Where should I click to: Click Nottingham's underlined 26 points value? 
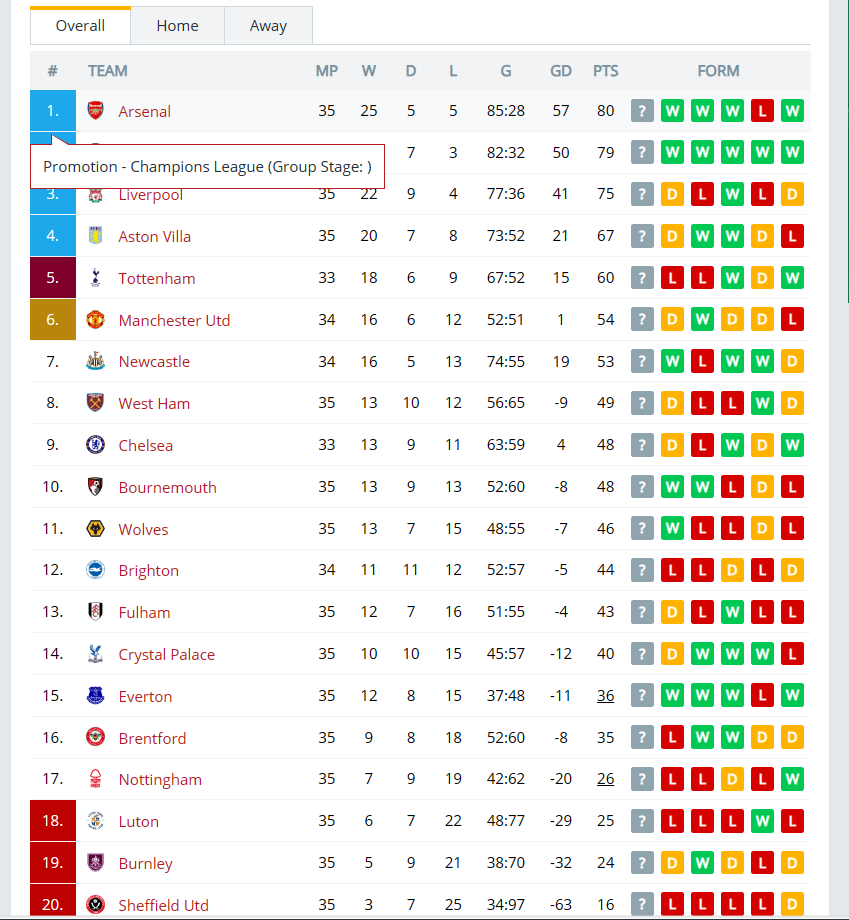[x=606, y=779]
